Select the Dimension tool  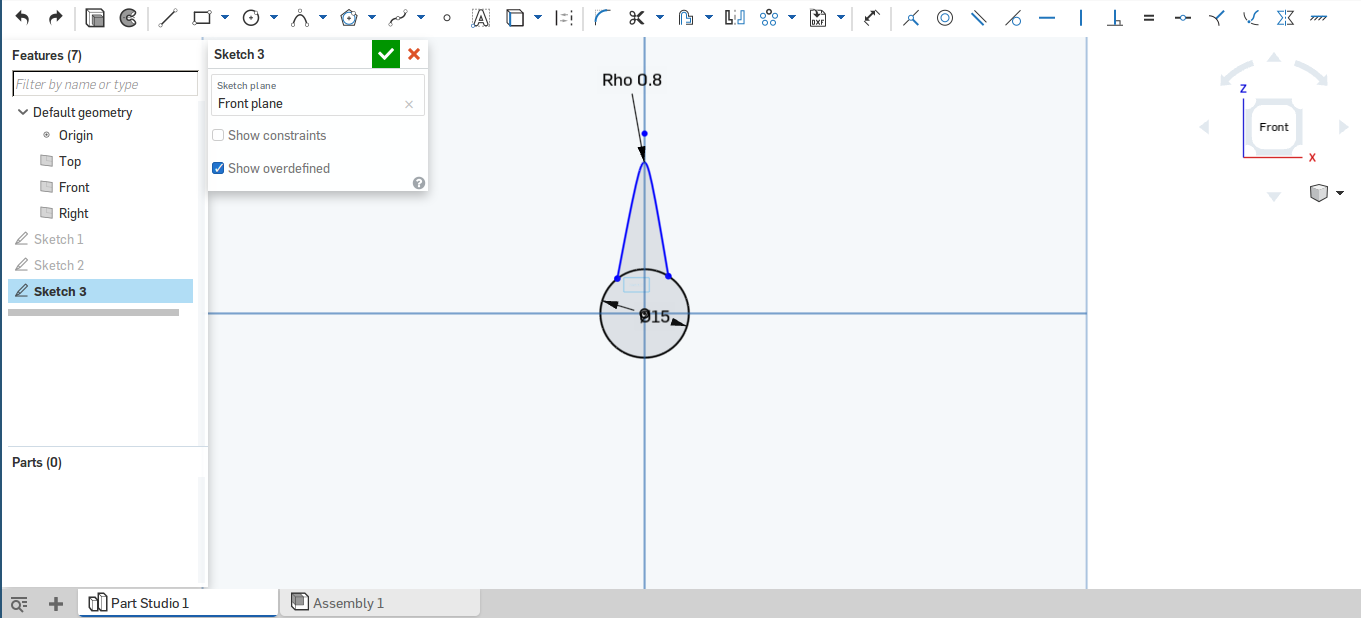871,17
